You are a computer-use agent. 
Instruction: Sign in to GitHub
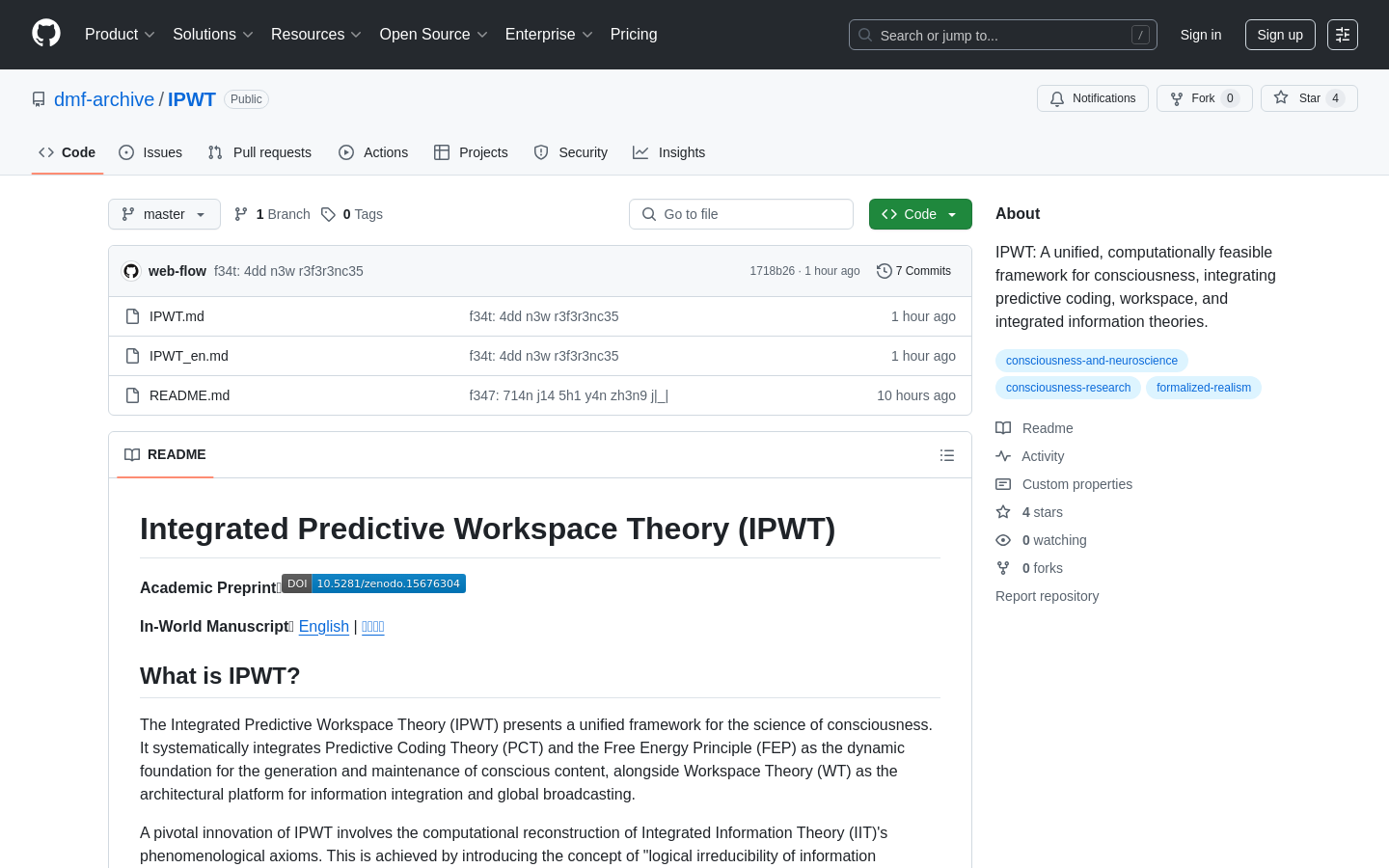point(1201,35)
